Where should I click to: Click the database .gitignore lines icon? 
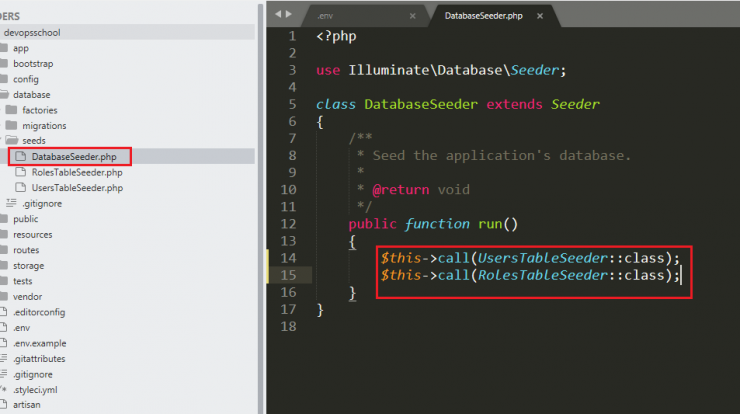[x=11, y=203]
